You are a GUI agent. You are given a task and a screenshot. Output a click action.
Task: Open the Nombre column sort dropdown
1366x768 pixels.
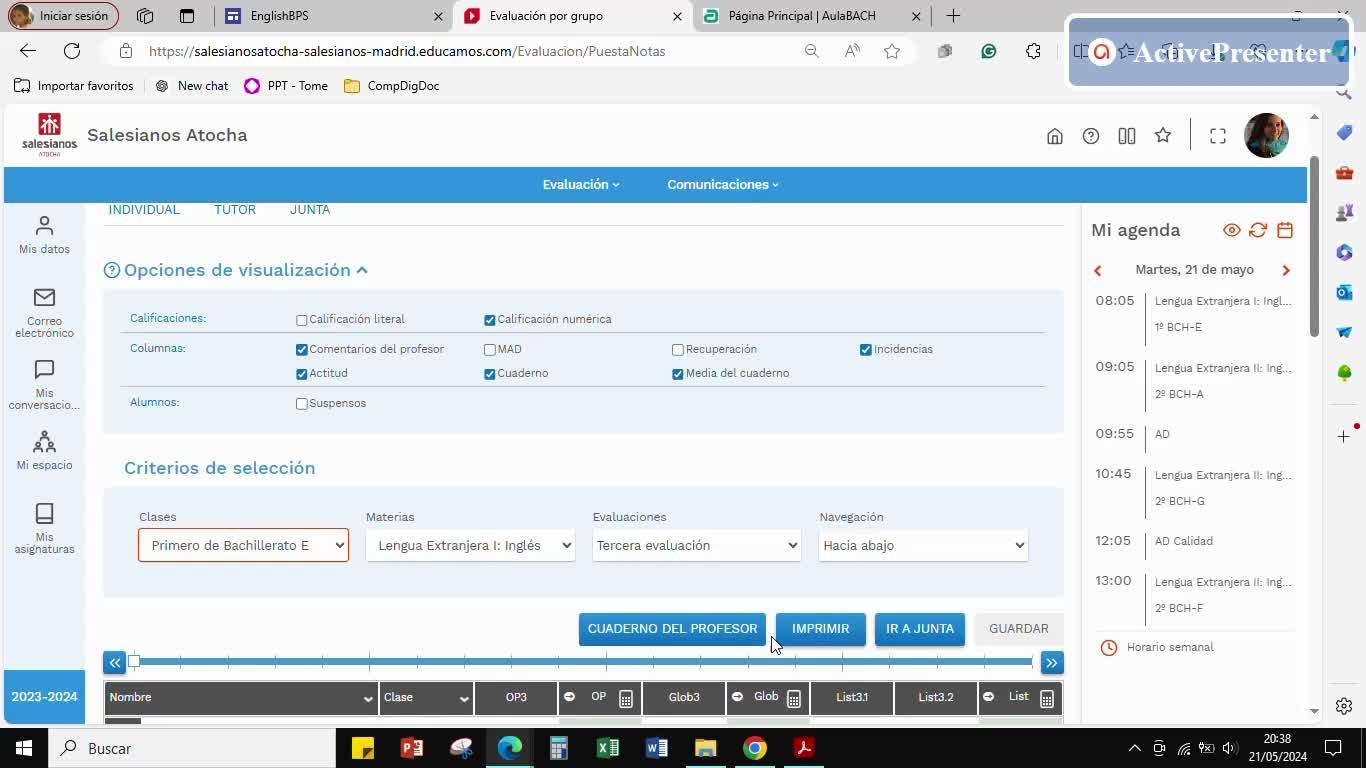368,698
